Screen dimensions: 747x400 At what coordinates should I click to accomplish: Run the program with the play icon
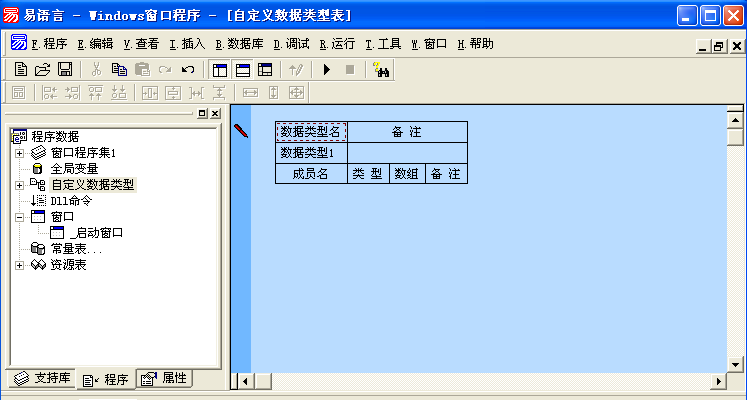(326, 69)
